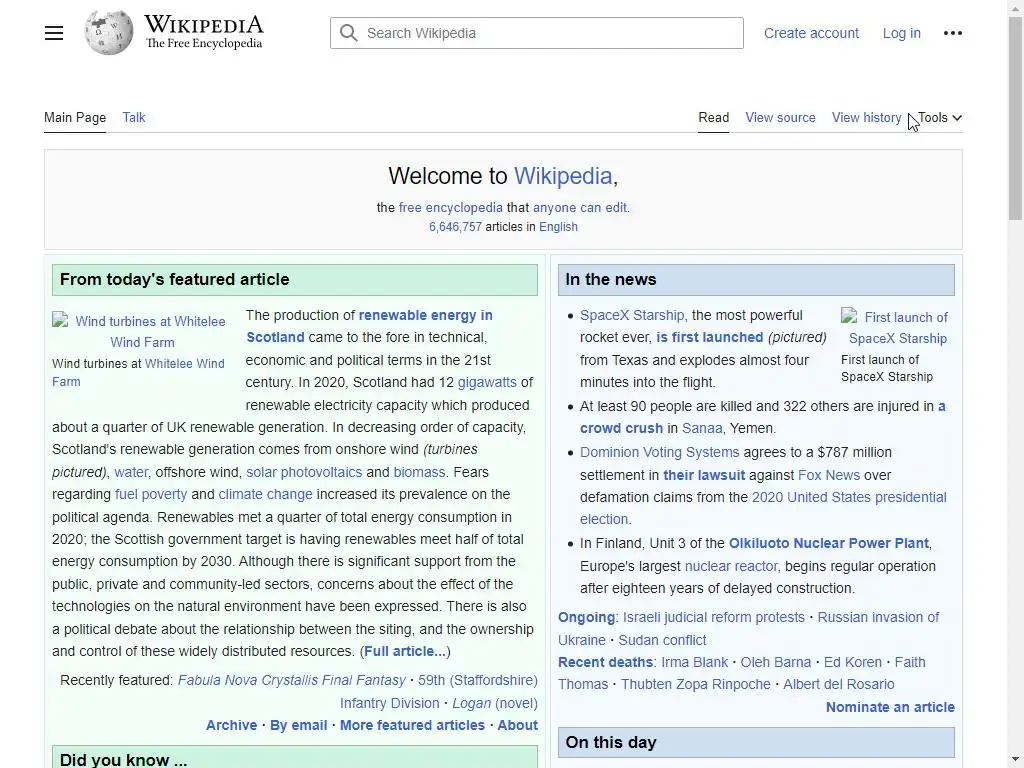Open the English language link
The image size is (1024, 768).
point(558,227)
